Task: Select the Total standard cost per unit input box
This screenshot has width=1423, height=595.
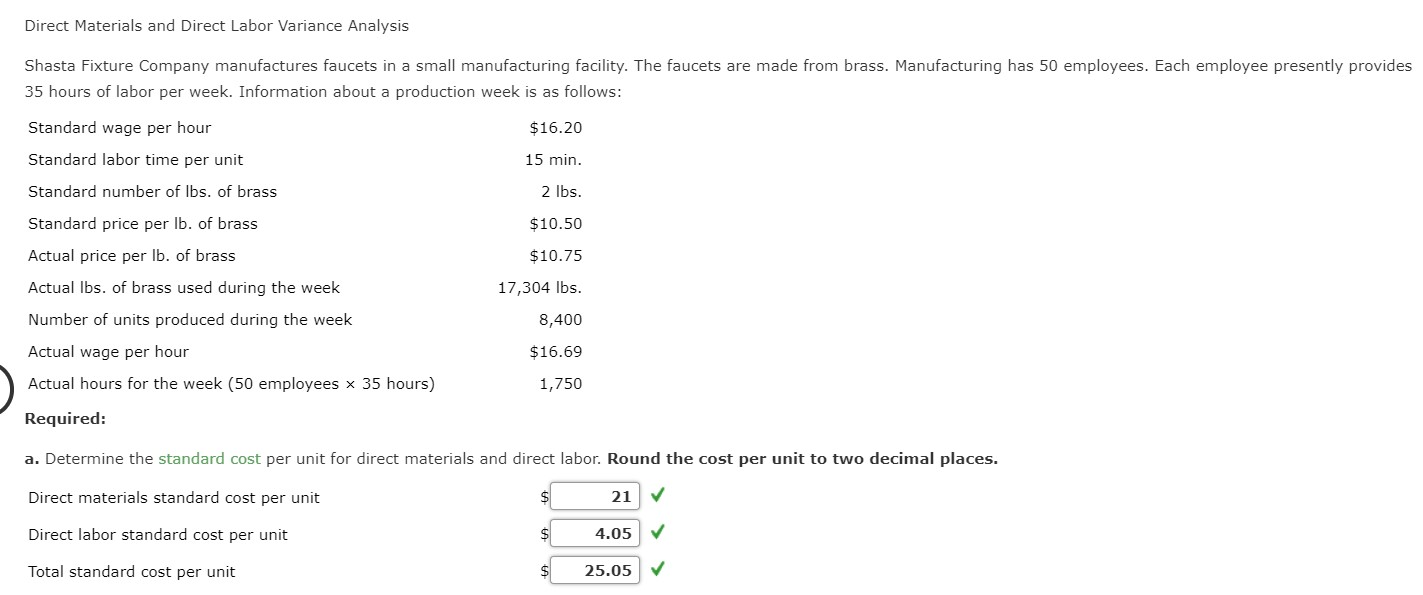Action: (x=595, y=570)
